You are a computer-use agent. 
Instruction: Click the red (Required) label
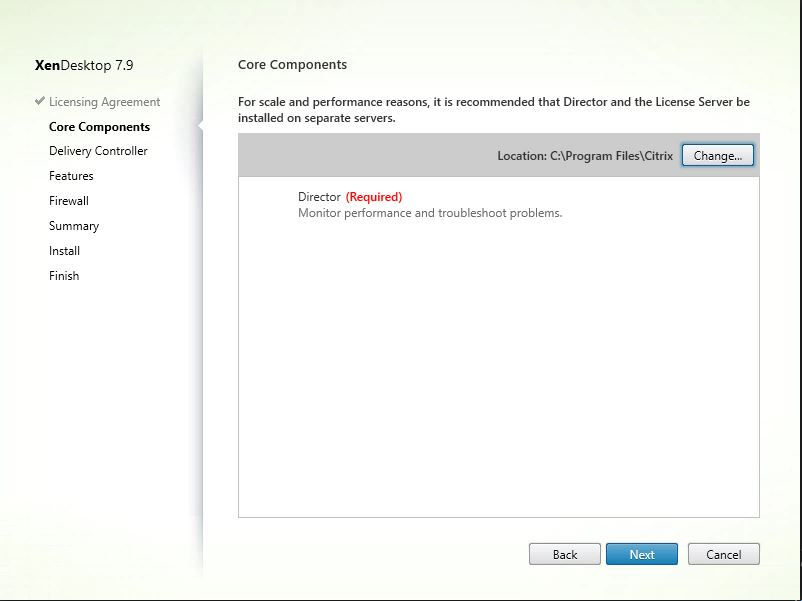(x=374, y=197)
